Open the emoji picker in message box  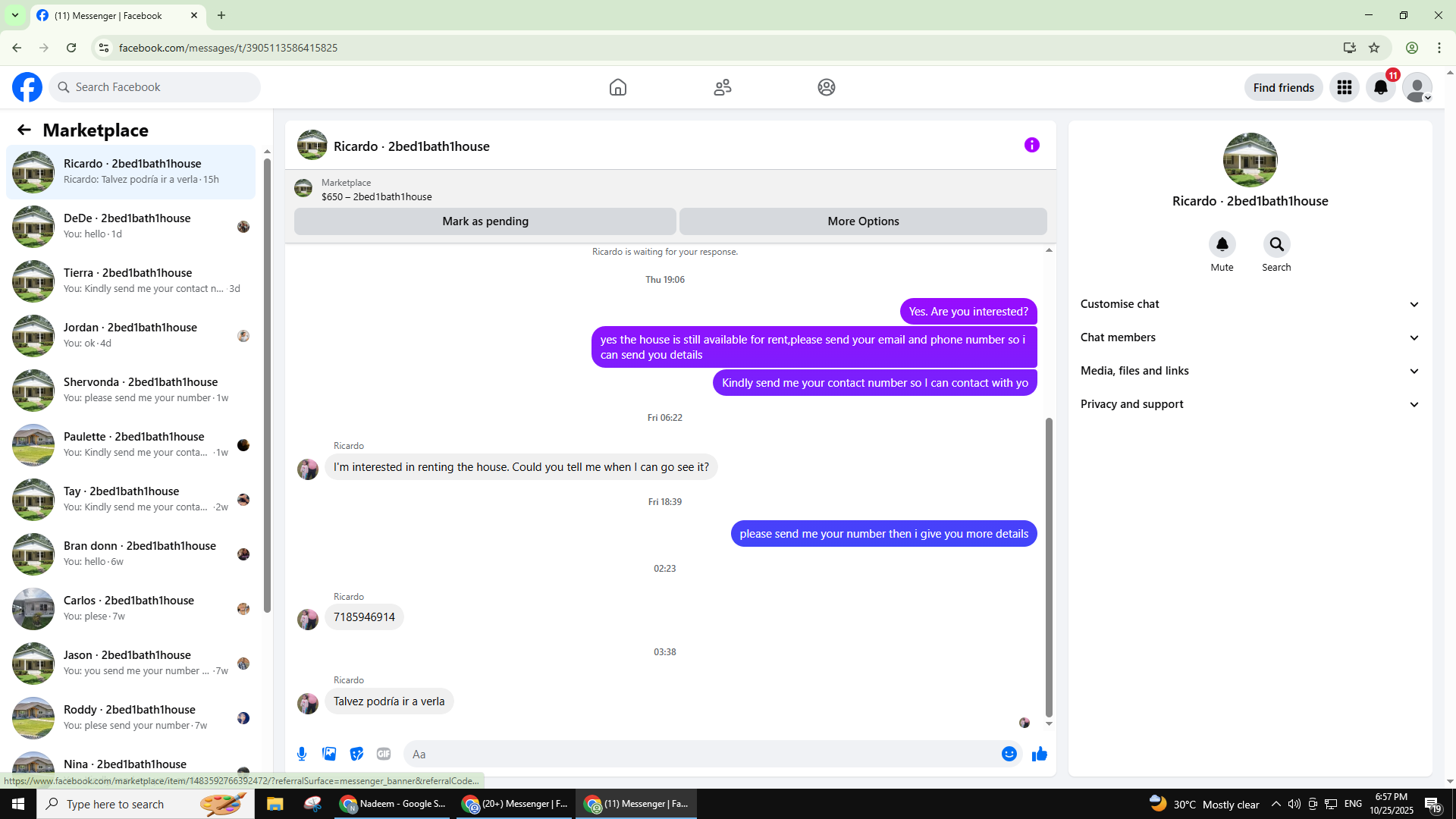[x=1009, y=754]
